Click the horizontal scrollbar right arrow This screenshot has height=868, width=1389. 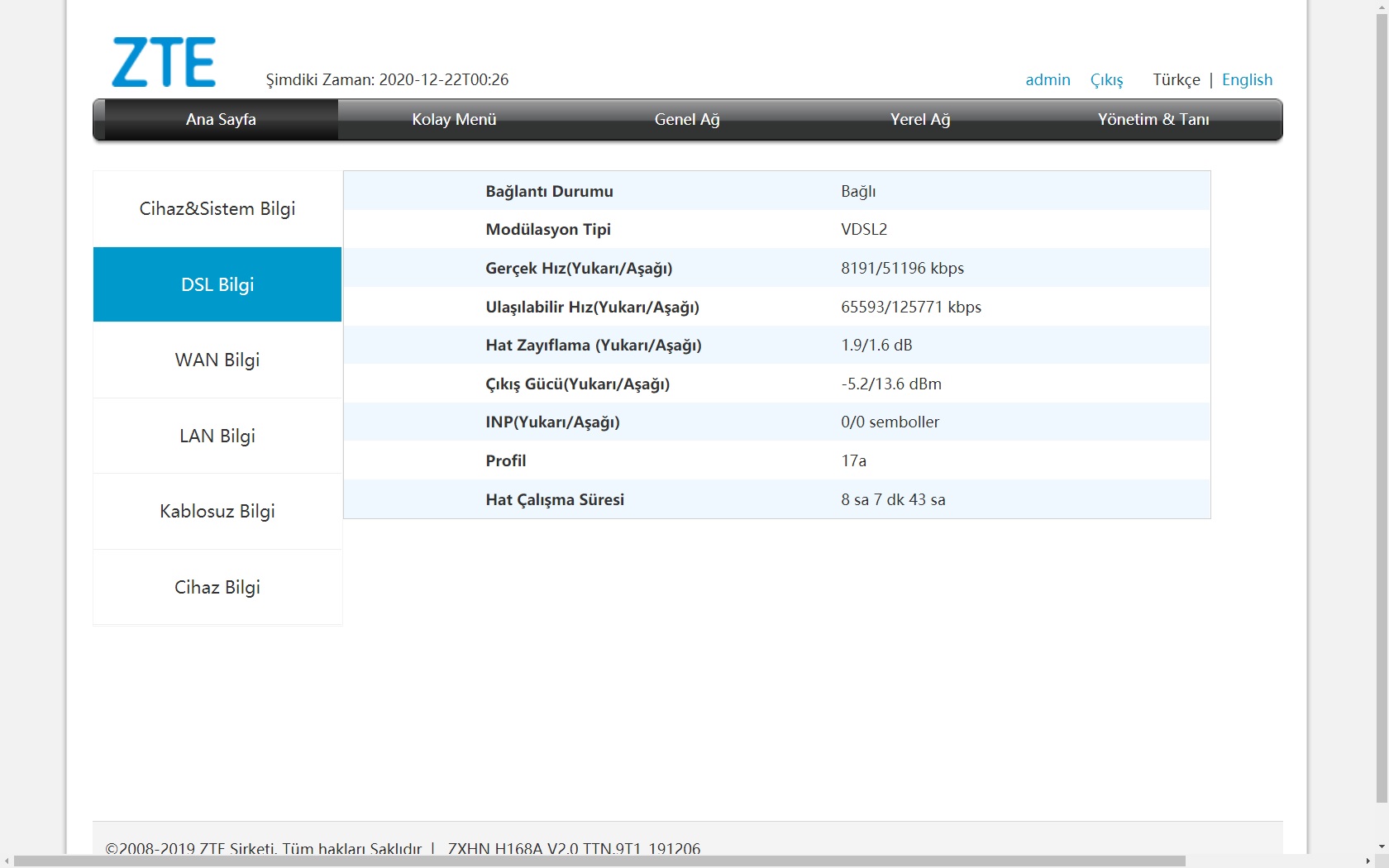coord(1368,861)
